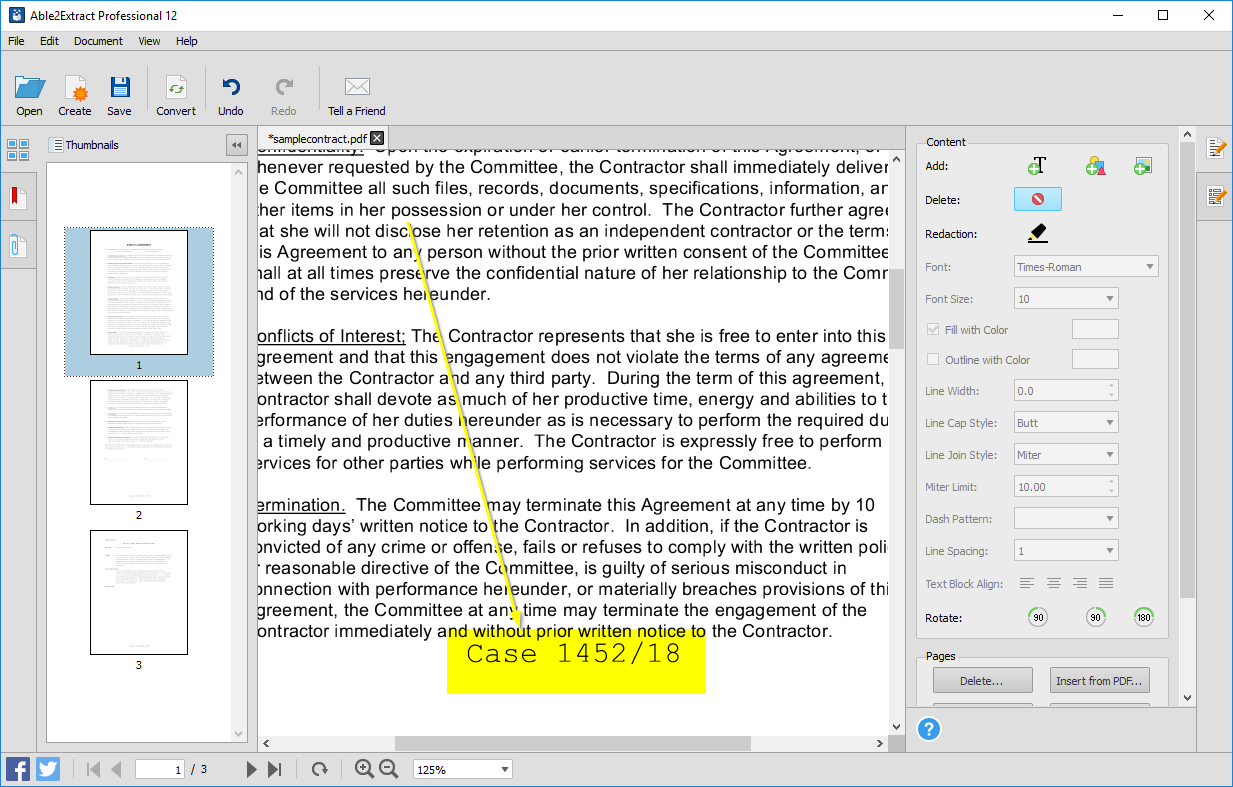The height and width of the screenshot is (787, 1233).
Task: Open the Document menu
Action: click(x=98, y=41)
